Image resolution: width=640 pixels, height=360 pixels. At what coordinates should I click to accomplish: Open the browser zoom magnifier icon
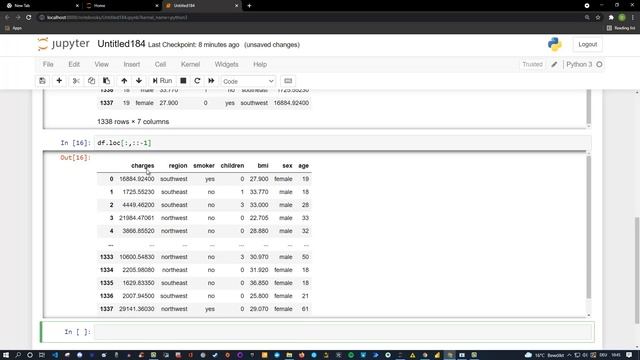tap(587, 18)
